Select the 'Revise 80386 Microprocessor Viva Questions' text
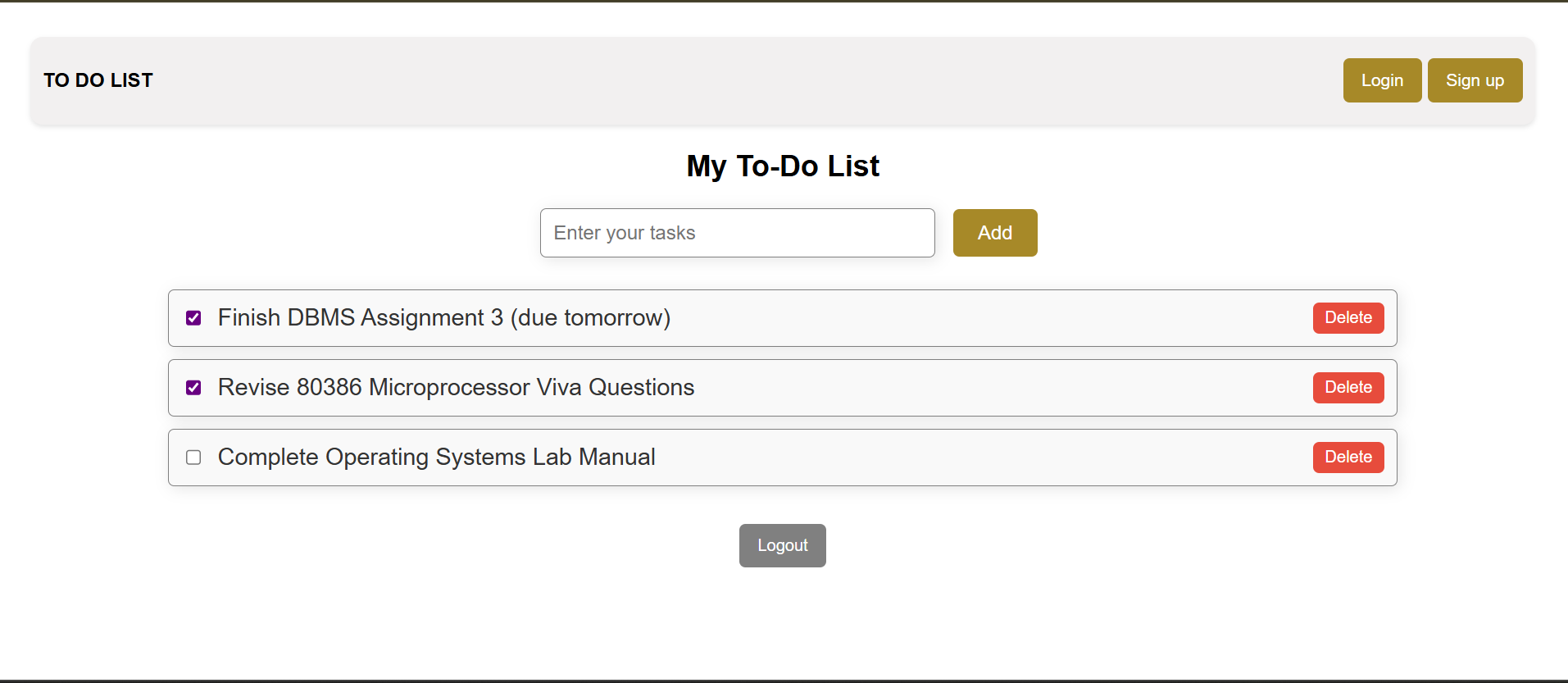 [x=456, y=388]
